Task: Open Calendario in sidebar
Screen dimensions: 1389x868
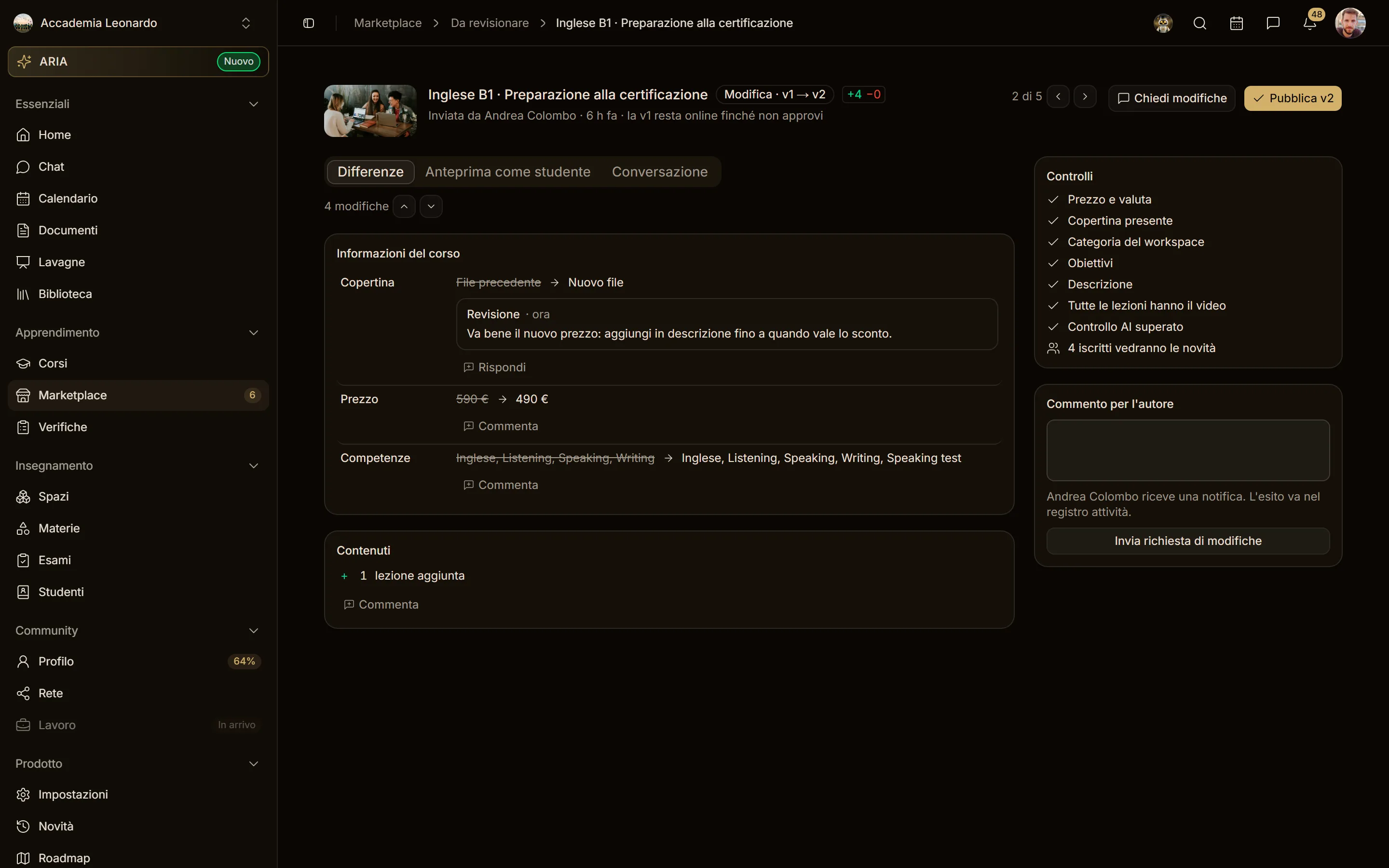Action: 138,199
